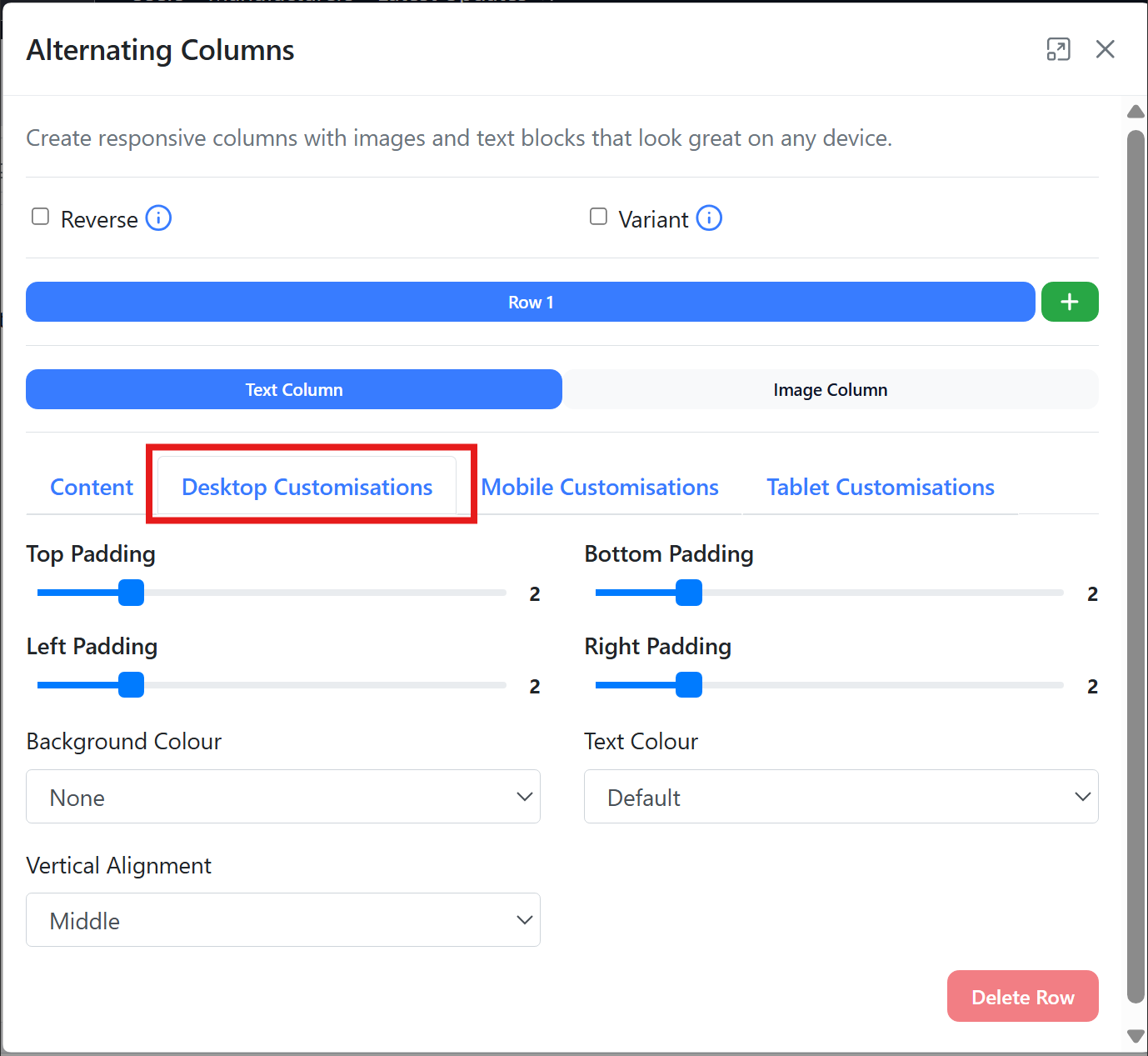Click the scrollbar up arrow

(x=1136, y=112)
